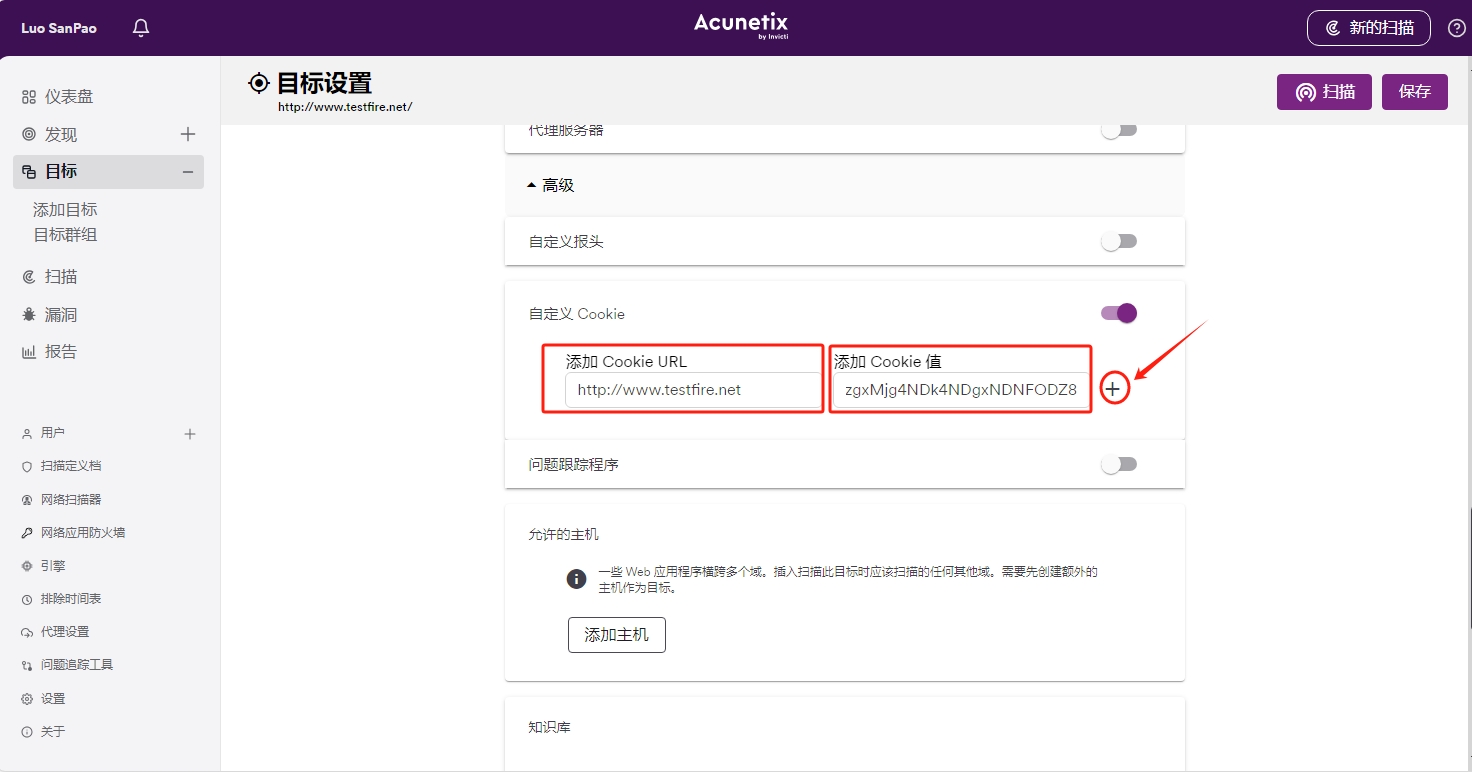Toggle the 问题跟踪程序 switch
The height and width of the screenshot is (772, 1472).
point(1119,464)
